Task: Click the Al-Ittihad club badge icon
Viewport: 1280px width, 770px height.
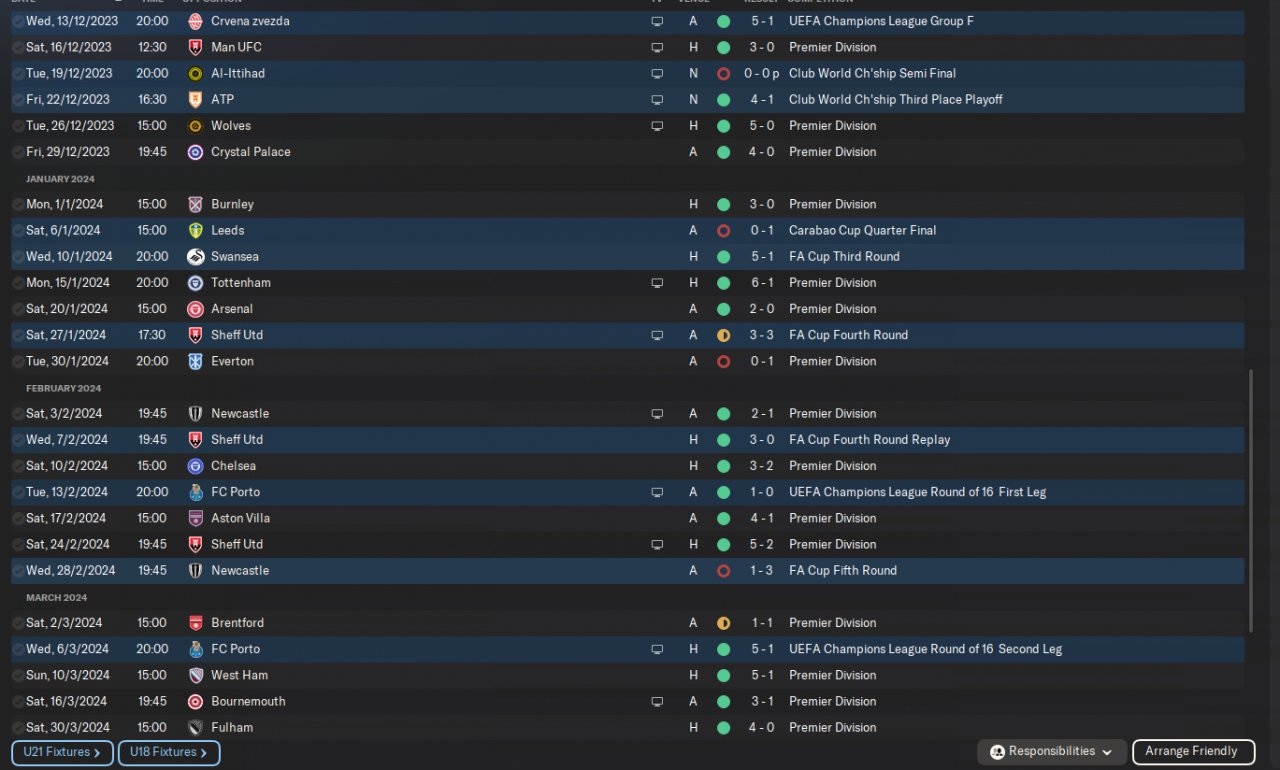Action: (195, 73)
